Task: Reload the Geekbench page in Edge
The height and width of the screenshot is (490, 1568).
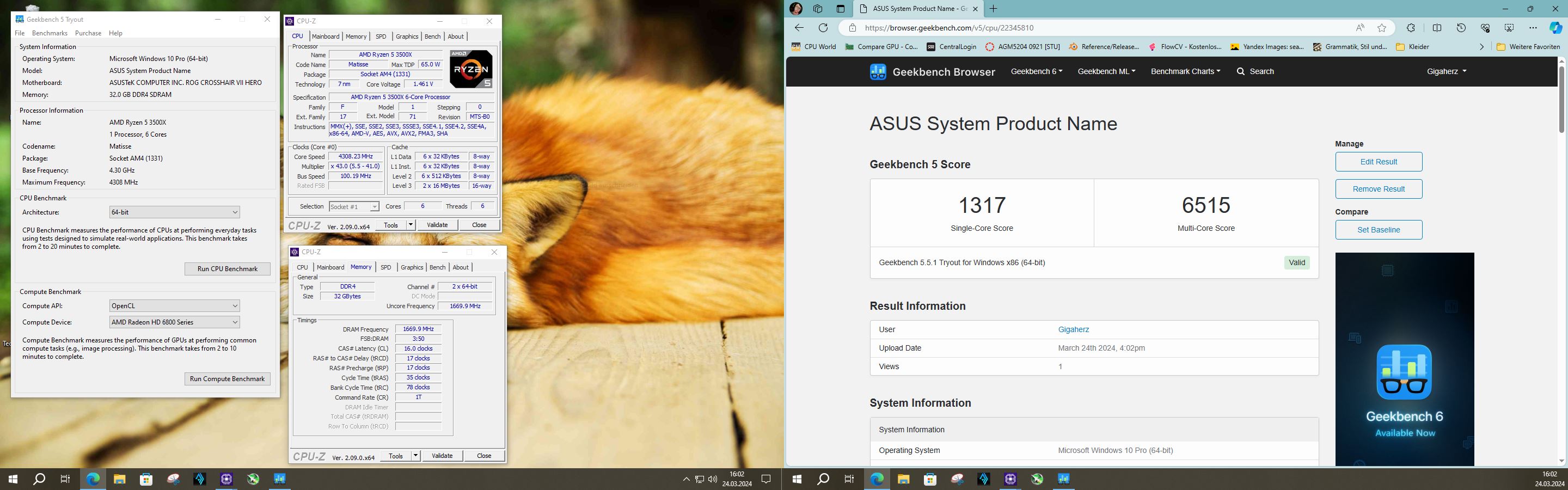Action: (823, 27)
